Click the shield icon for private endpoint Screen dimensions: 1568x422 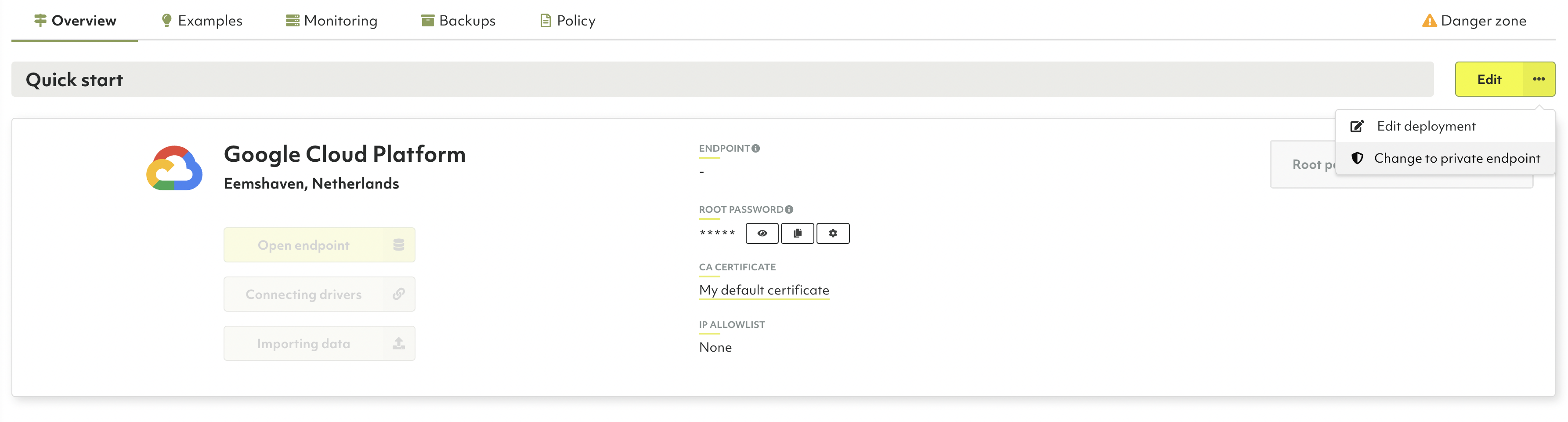click(1357, 158)
